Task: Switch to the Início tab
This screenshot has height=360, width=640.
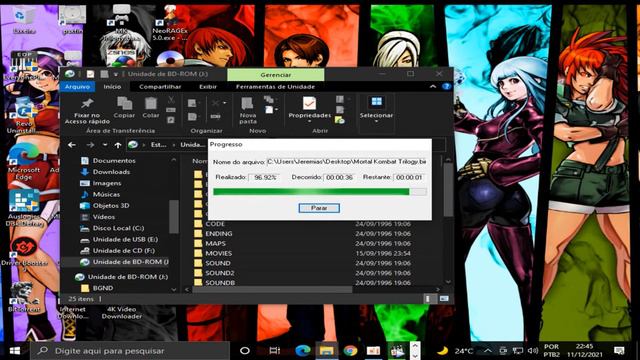Action: [112, 87]
